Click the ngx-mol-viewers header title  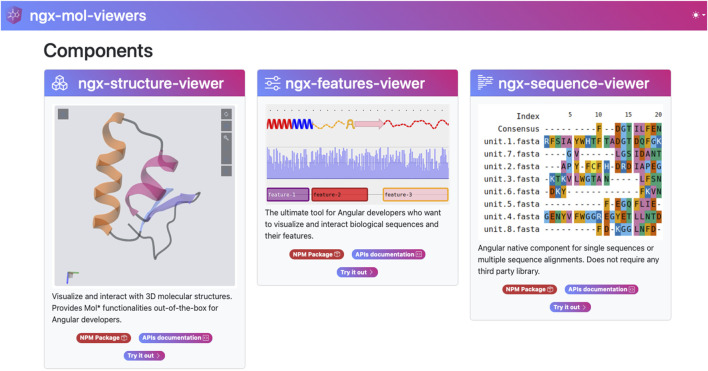[x=88, y=16]
